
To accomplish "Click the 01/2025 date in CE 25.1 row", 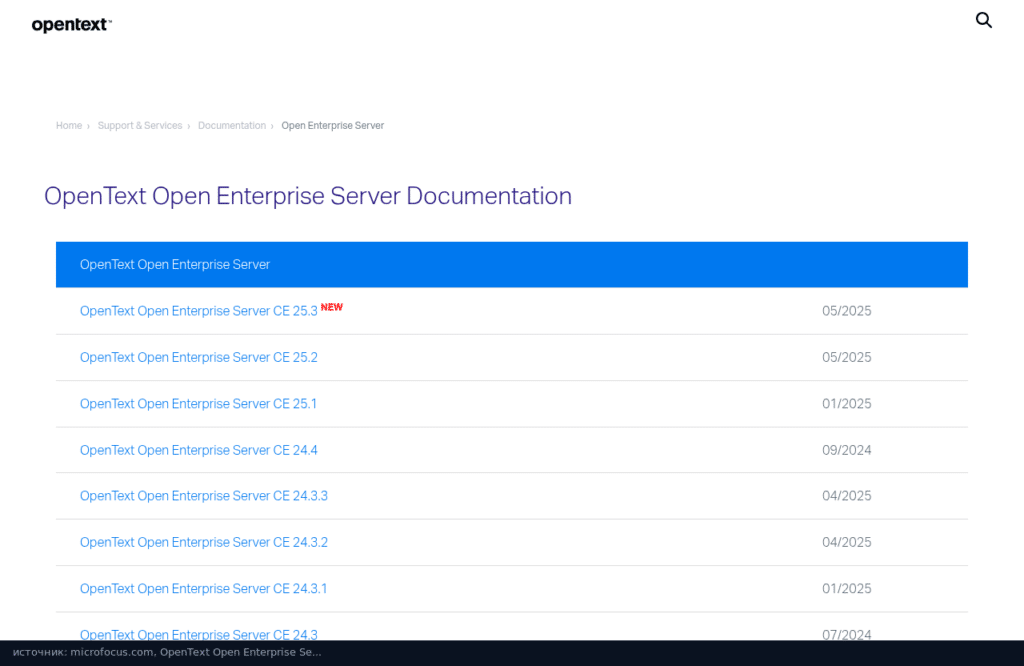I will [846, 404].
